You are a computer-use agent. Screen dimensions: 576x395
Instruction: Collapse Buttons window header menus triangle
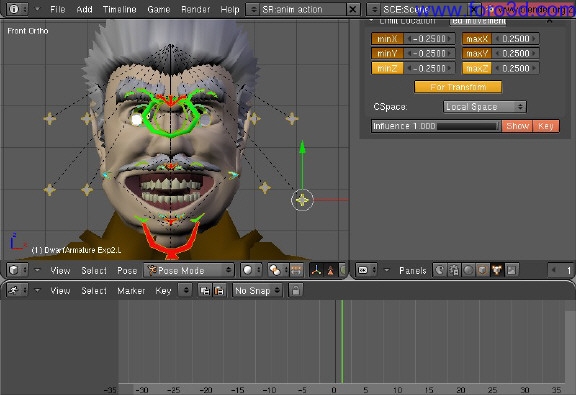point(386,270)
